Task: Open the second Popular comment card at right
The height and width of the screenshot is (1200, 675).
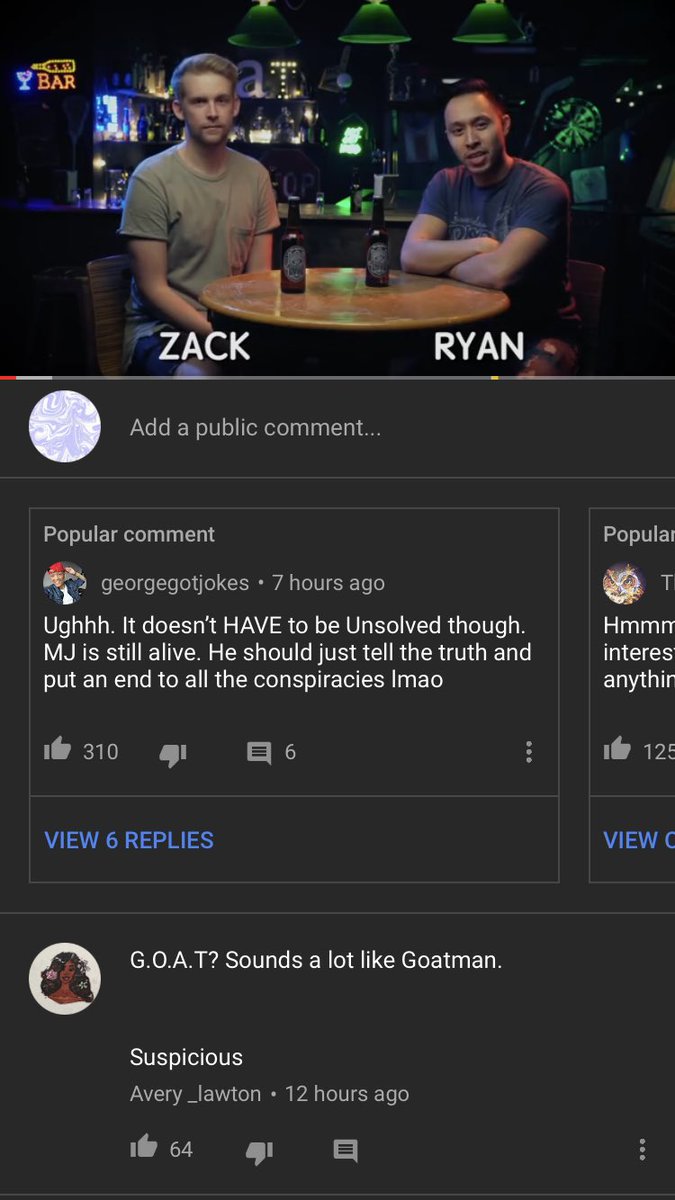Action: [x=632, y=695]
